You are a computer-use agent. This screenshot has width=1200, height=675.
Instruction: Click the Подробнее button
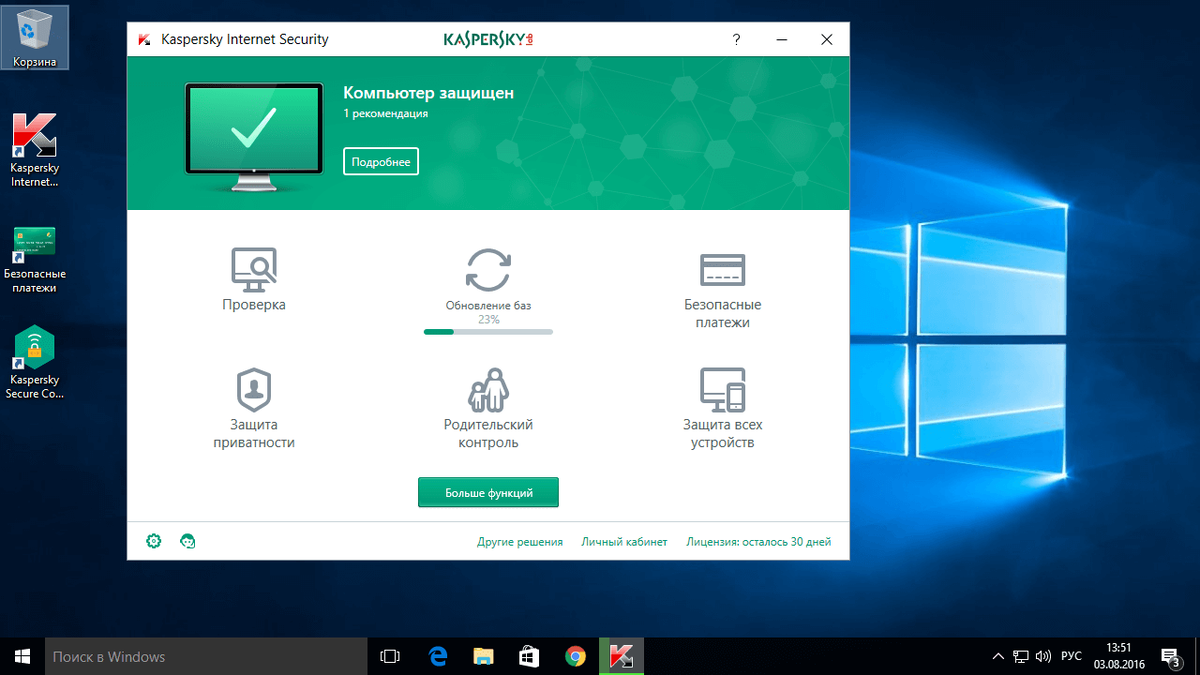pyautogui.click(x=381, y=161)
